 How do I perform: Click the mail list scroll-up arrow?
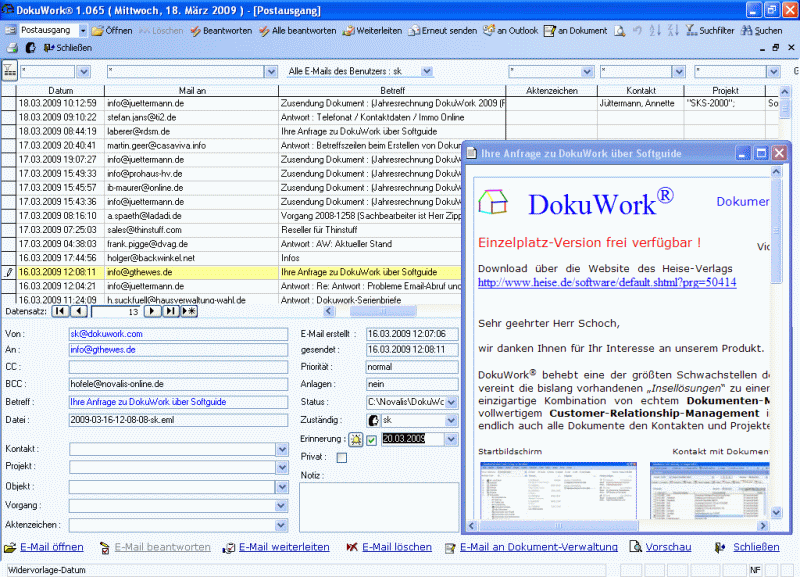785,92
